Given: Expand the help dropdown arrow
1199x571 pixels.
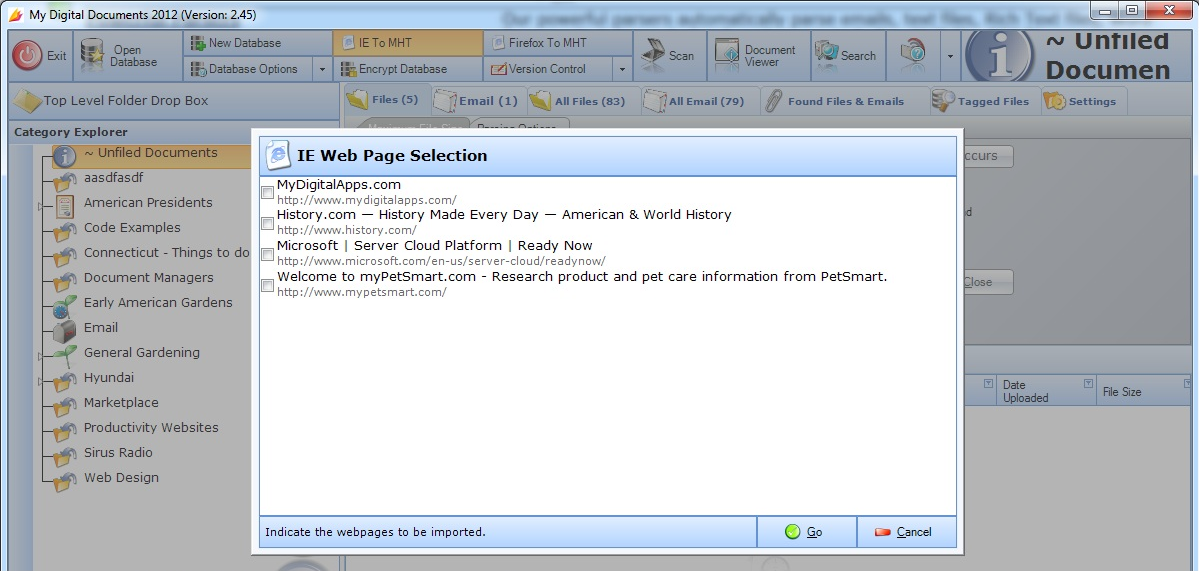Looking at the screenshot, I should coord(950,56).
